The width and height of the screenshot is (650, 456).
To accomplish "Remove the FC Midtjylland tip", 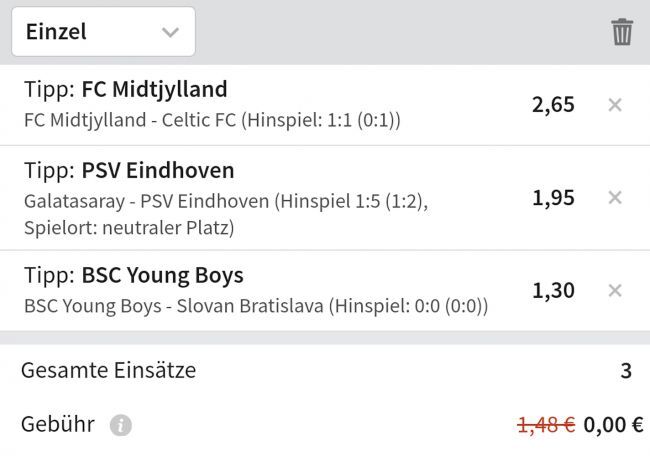I will click(x=615, y=104).
